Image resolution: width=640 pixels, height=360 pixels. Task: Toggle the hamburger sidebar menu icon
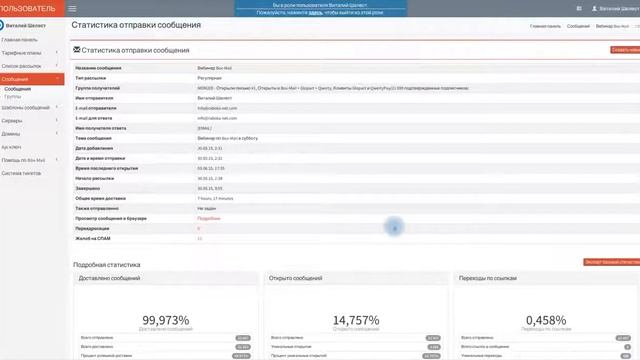[x=72, y=9]
